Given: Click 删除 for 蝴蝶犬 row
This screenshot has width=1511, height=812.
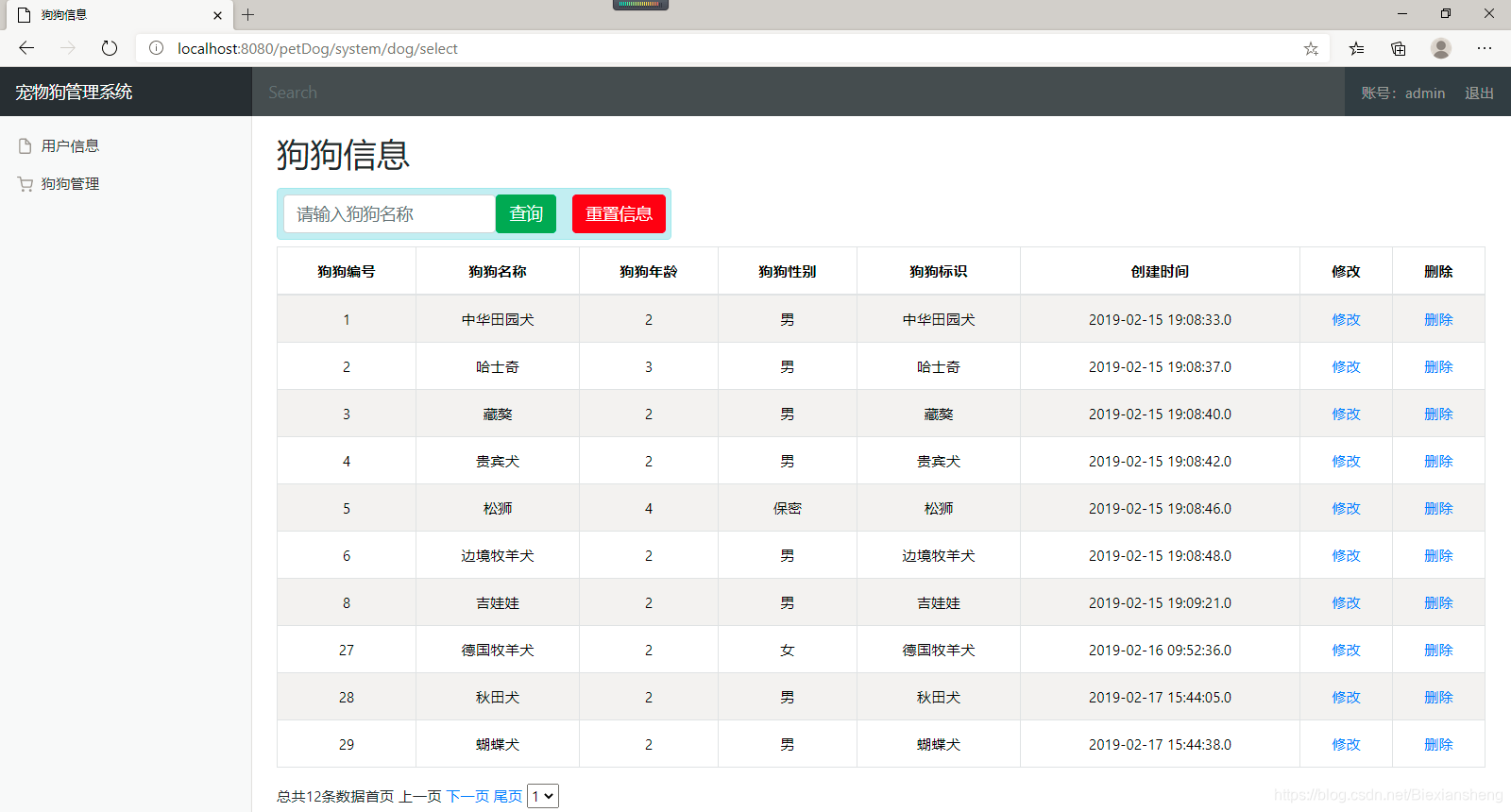Looking at the screenshot, I should pos(1438,744).
